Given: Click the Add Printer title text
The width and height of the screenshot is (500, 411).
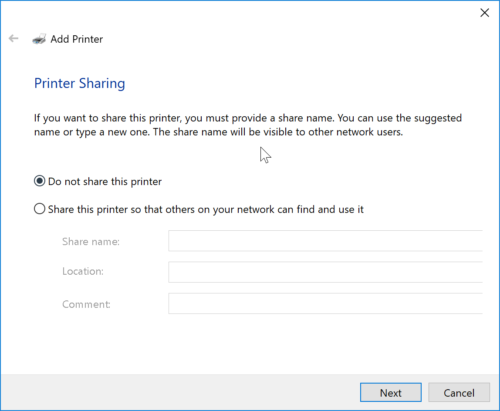Looking at the screenshot, I should 76,39.
